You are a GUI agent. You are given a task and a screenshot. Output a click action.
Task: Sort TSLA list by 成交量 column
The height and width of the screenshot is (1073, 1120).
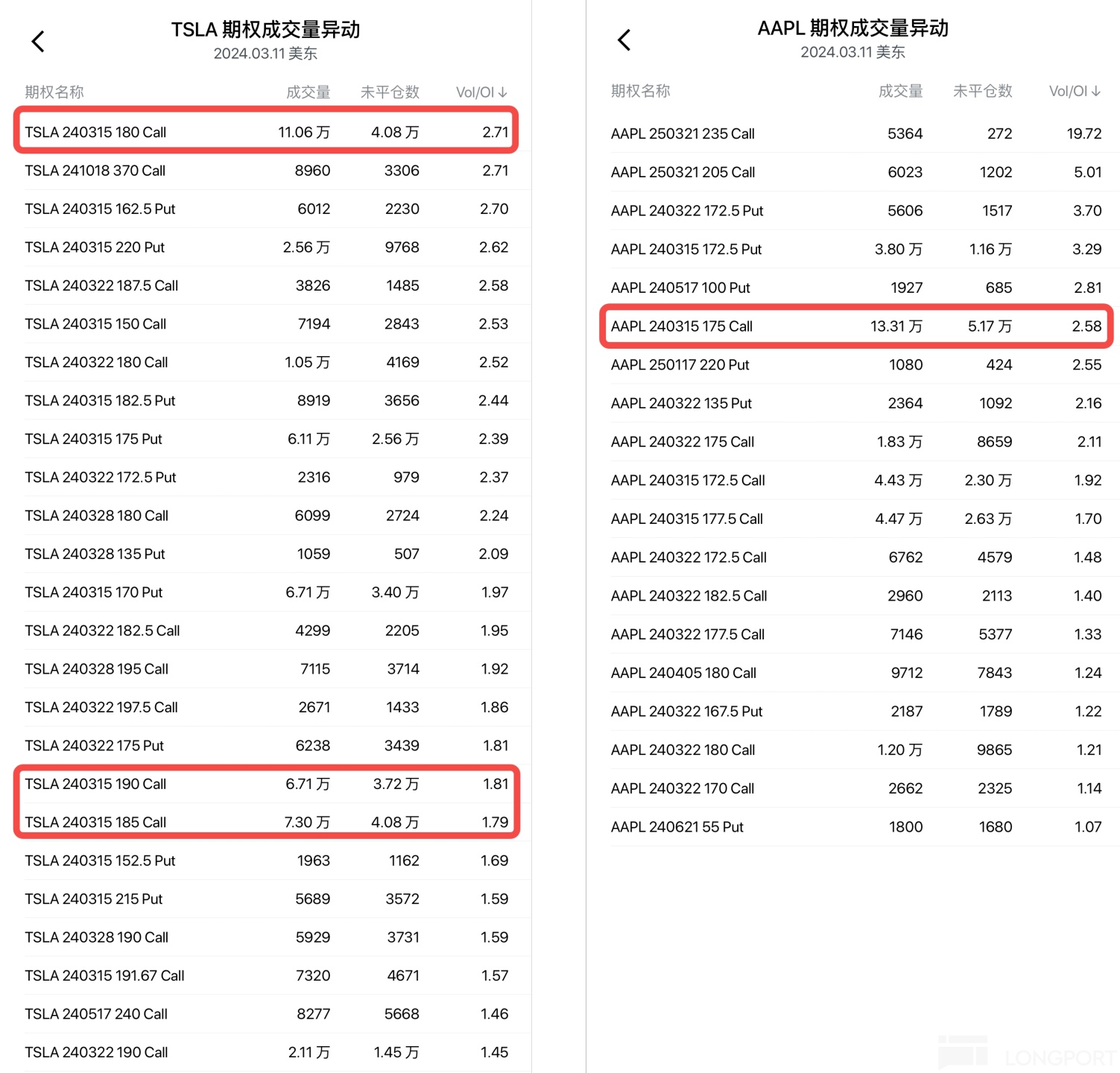coord(309,92)
